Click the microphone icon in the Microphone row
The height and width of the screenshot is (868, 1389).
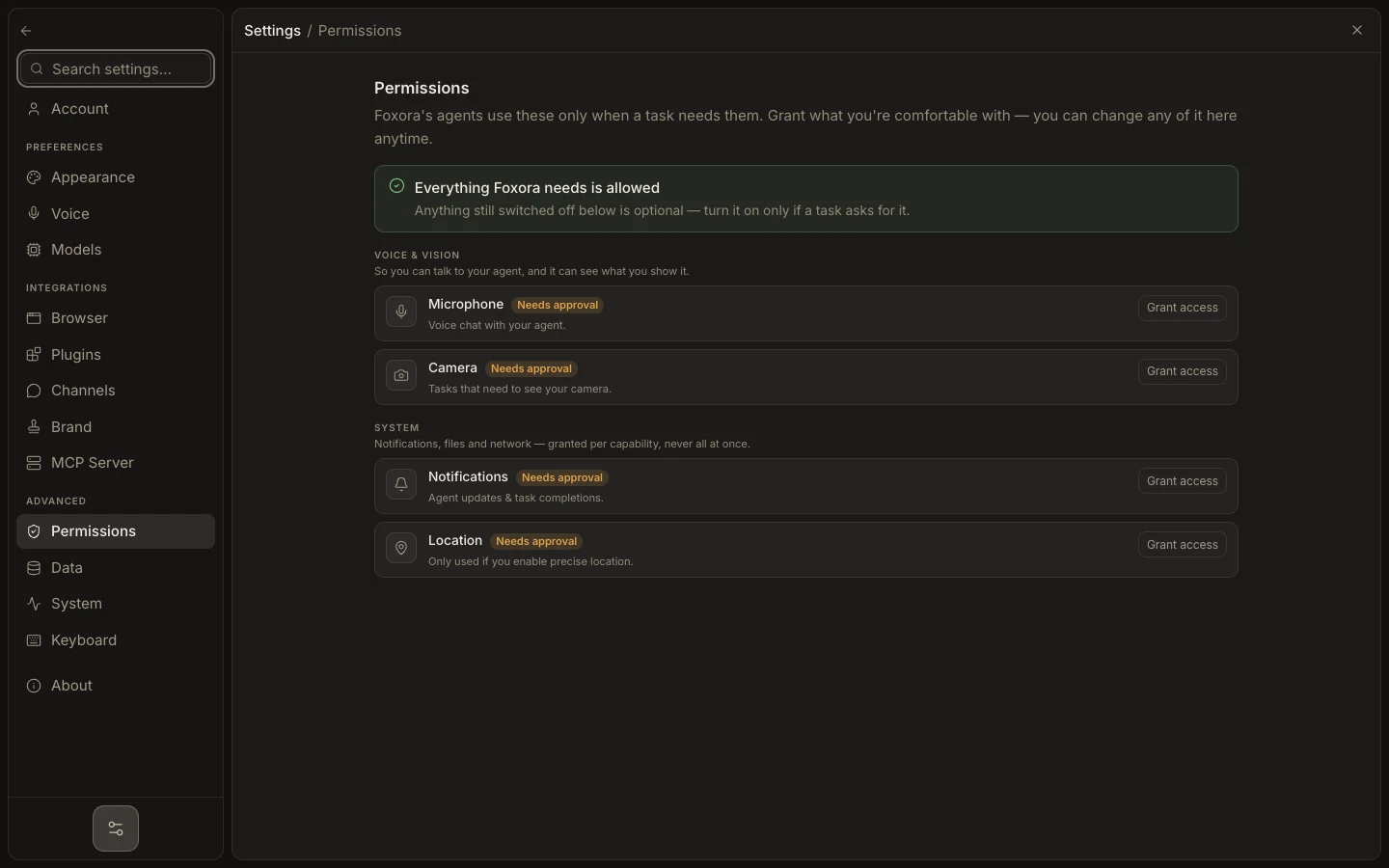[x=401, y=312]
